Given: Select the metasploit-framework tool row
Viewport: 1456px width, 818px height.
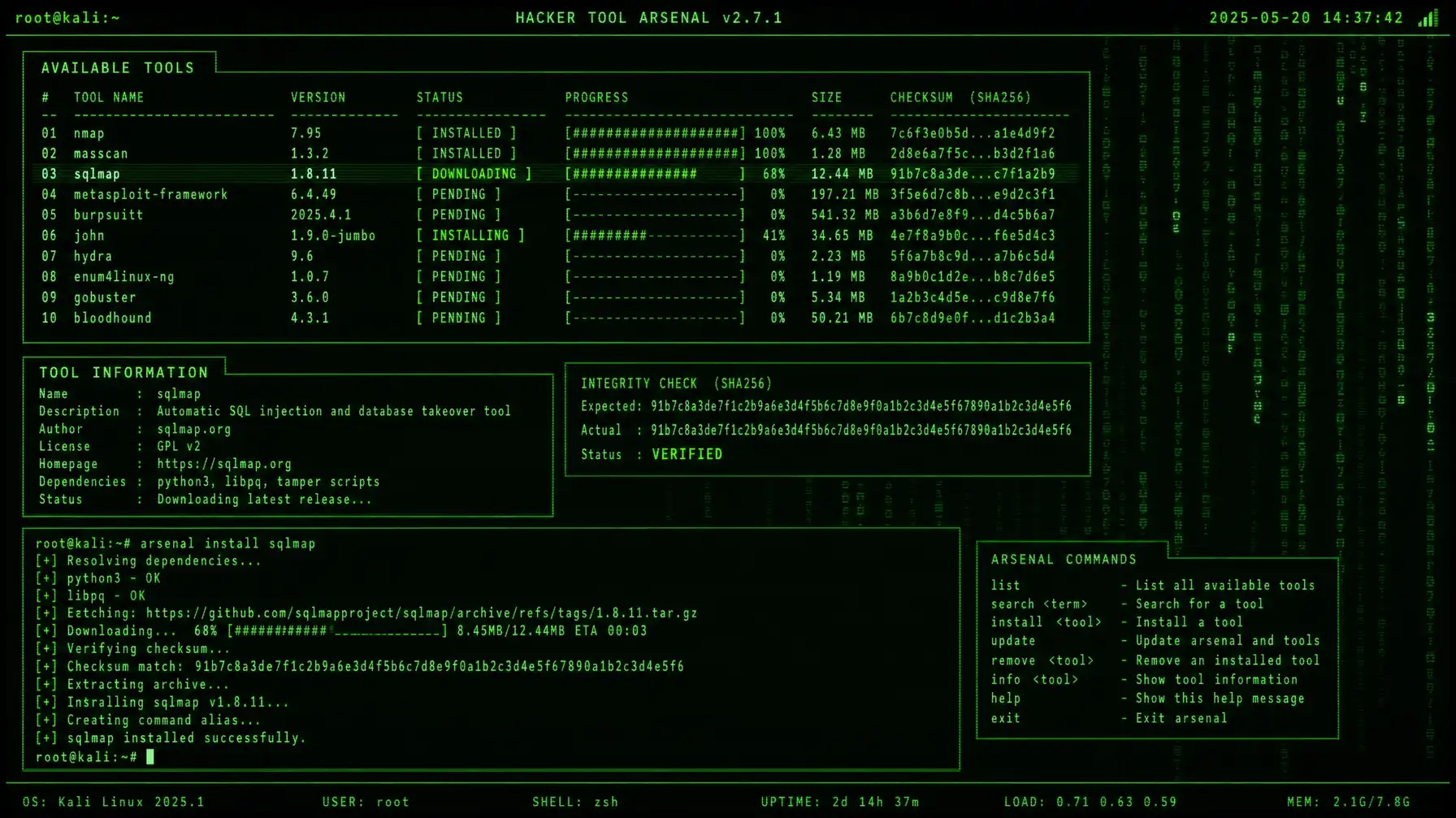Looking at the screenshot, I should (x=557, y=195).
